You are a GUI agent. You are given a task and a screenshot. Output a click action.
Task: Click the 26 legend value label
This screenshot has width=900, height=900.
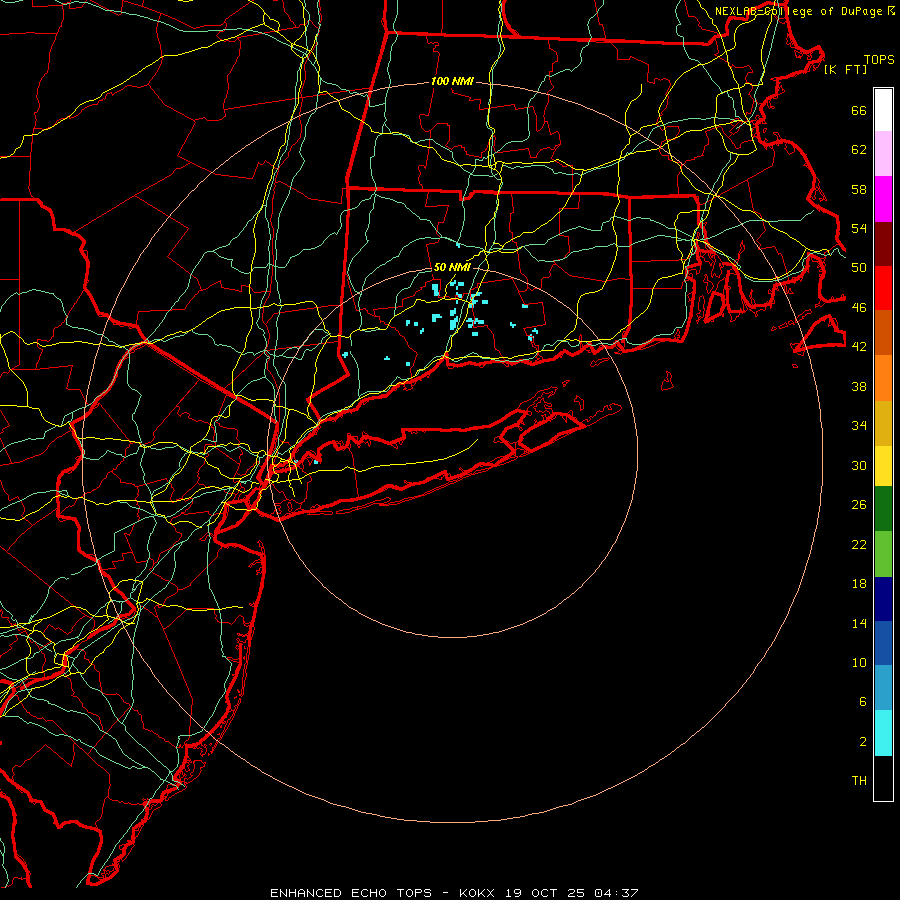(x=859, y=505)
